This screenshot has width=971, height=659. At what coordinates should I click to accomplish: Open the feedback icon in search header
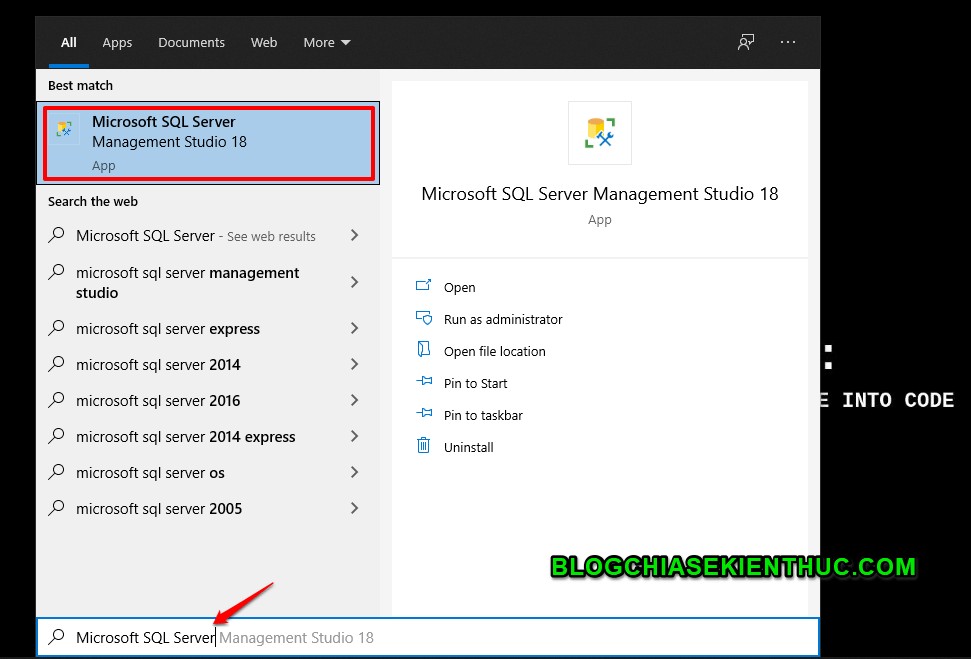tap(746, 42)
